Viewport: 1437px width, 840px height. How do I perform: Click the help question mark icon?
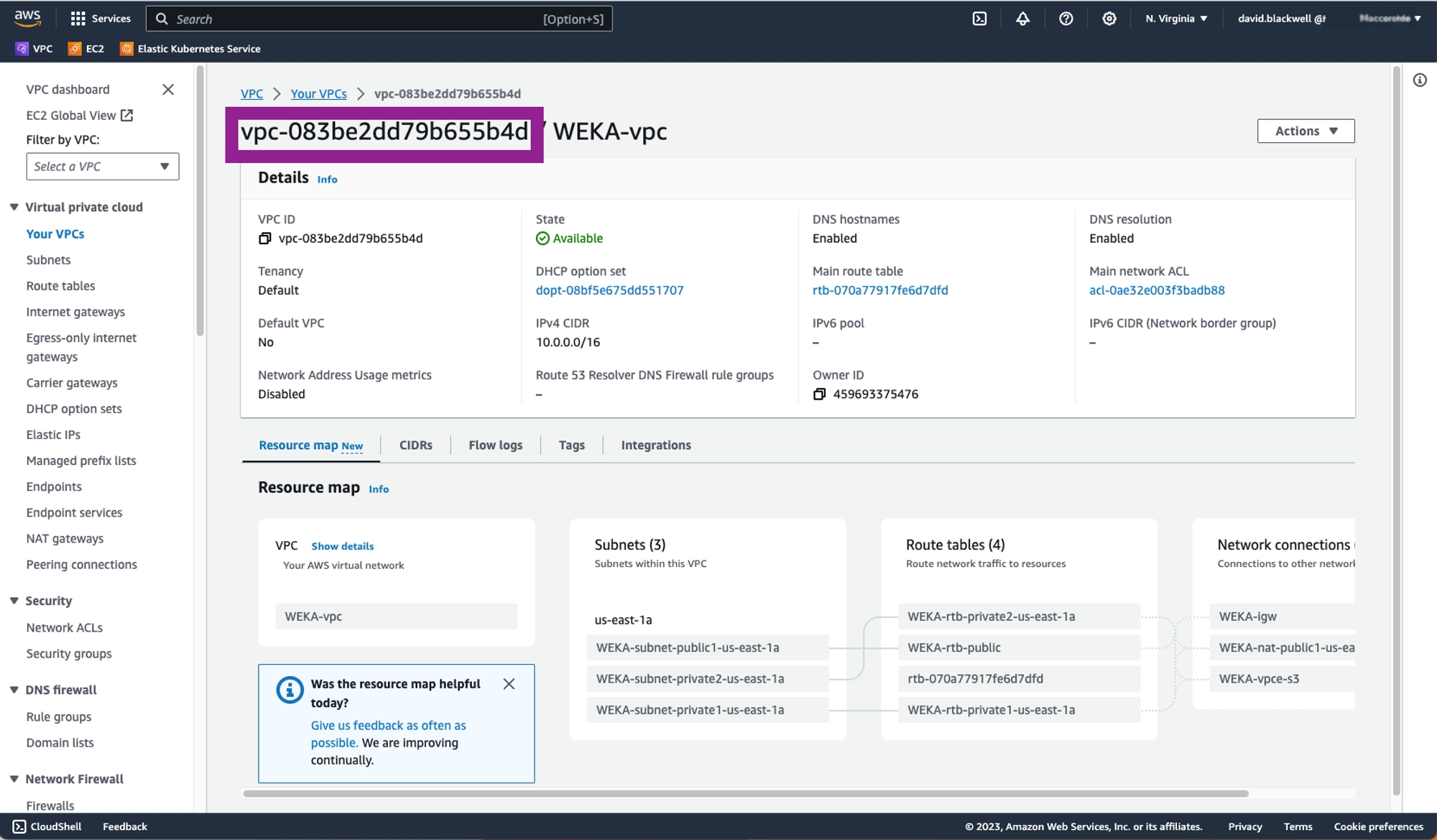[1066, 19]
